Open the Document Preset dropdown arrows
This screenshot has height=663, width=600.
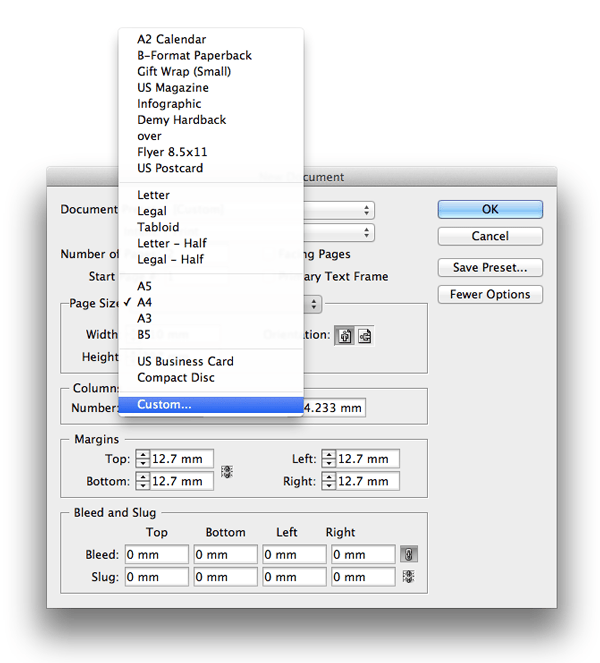(x=366, y=210)
